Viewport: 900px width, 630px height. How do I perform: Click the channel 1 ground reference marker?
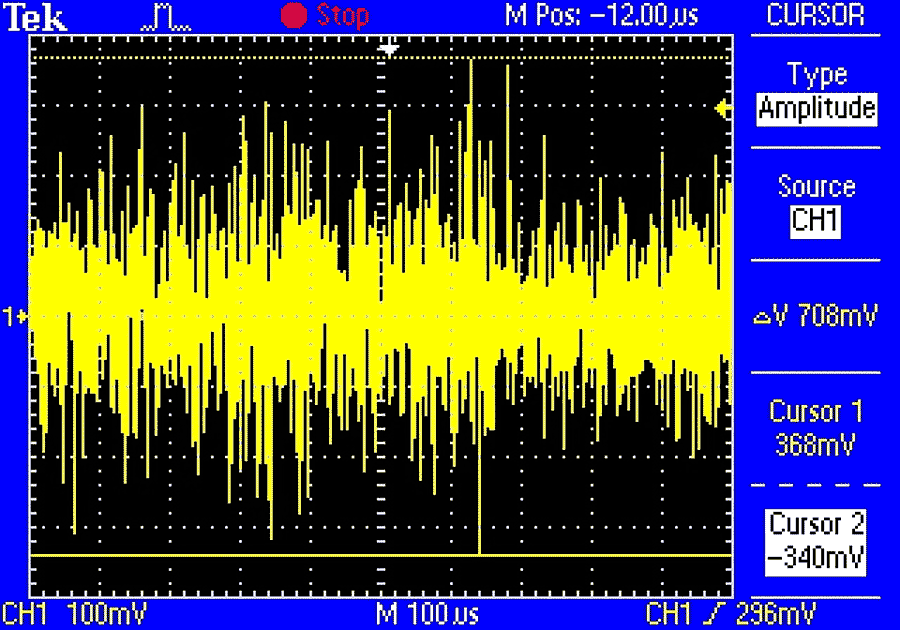point(16,317)
